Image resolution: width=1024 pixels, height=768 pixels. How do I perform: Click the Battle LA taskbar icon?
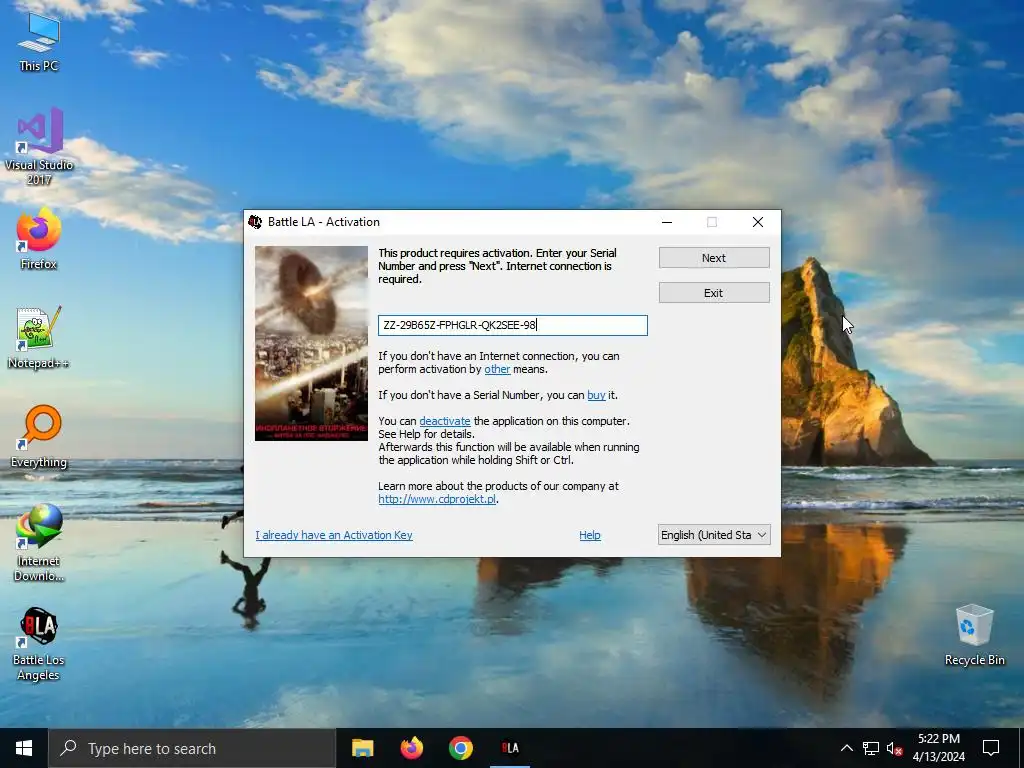tap(510, 748)
